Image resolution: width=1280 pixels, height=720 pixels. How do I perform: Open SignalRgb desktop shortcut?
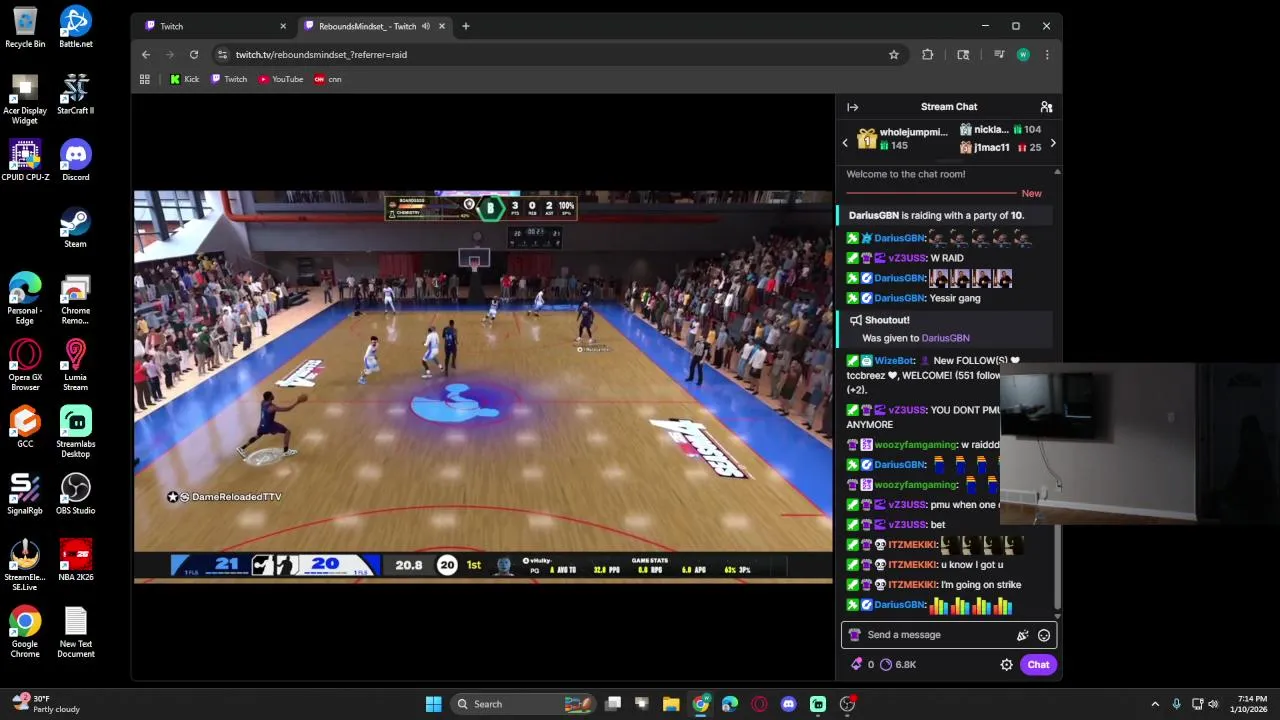tap(25, 494)
